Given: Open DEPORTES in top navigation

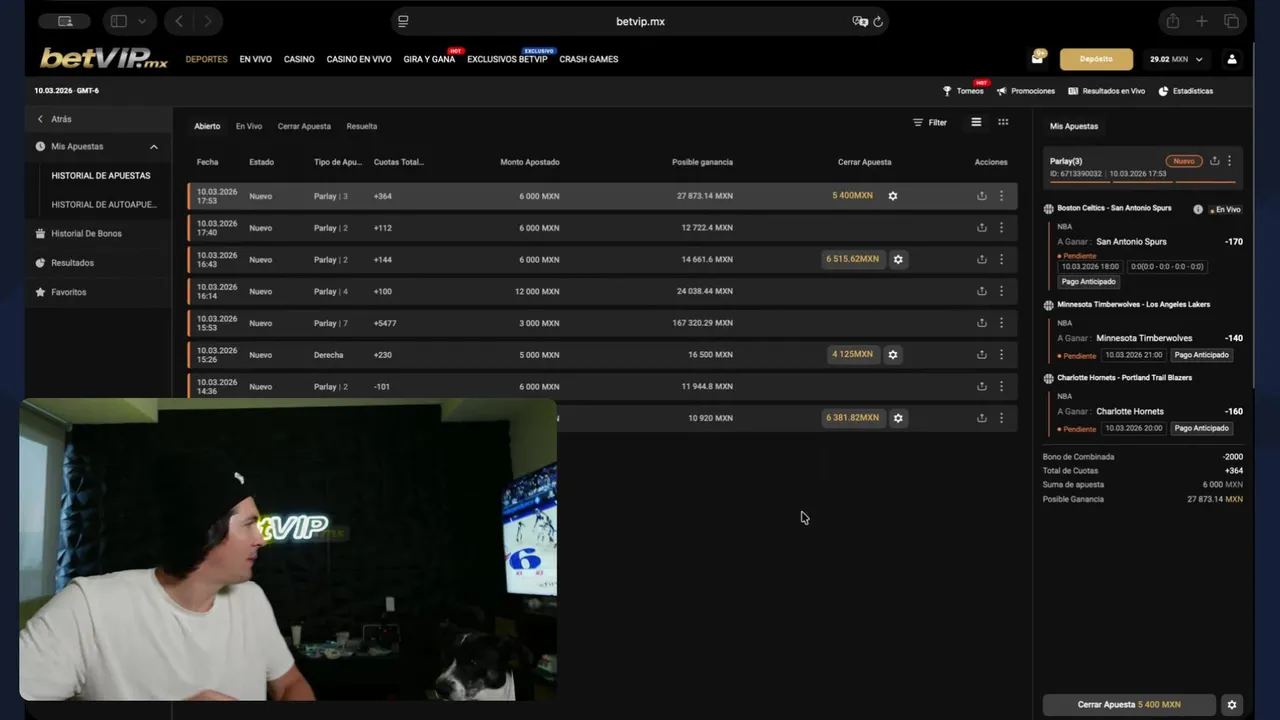Looking at the screenshot, I should coord(206,59).
